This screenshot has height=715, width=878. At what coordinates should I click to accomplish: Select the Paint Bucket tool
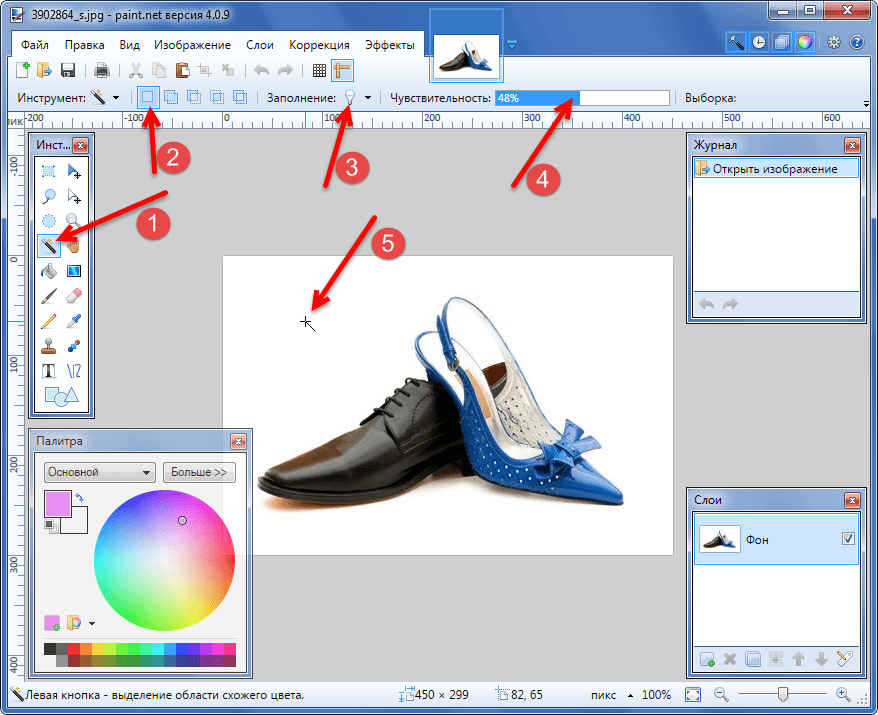pos(49,271)
